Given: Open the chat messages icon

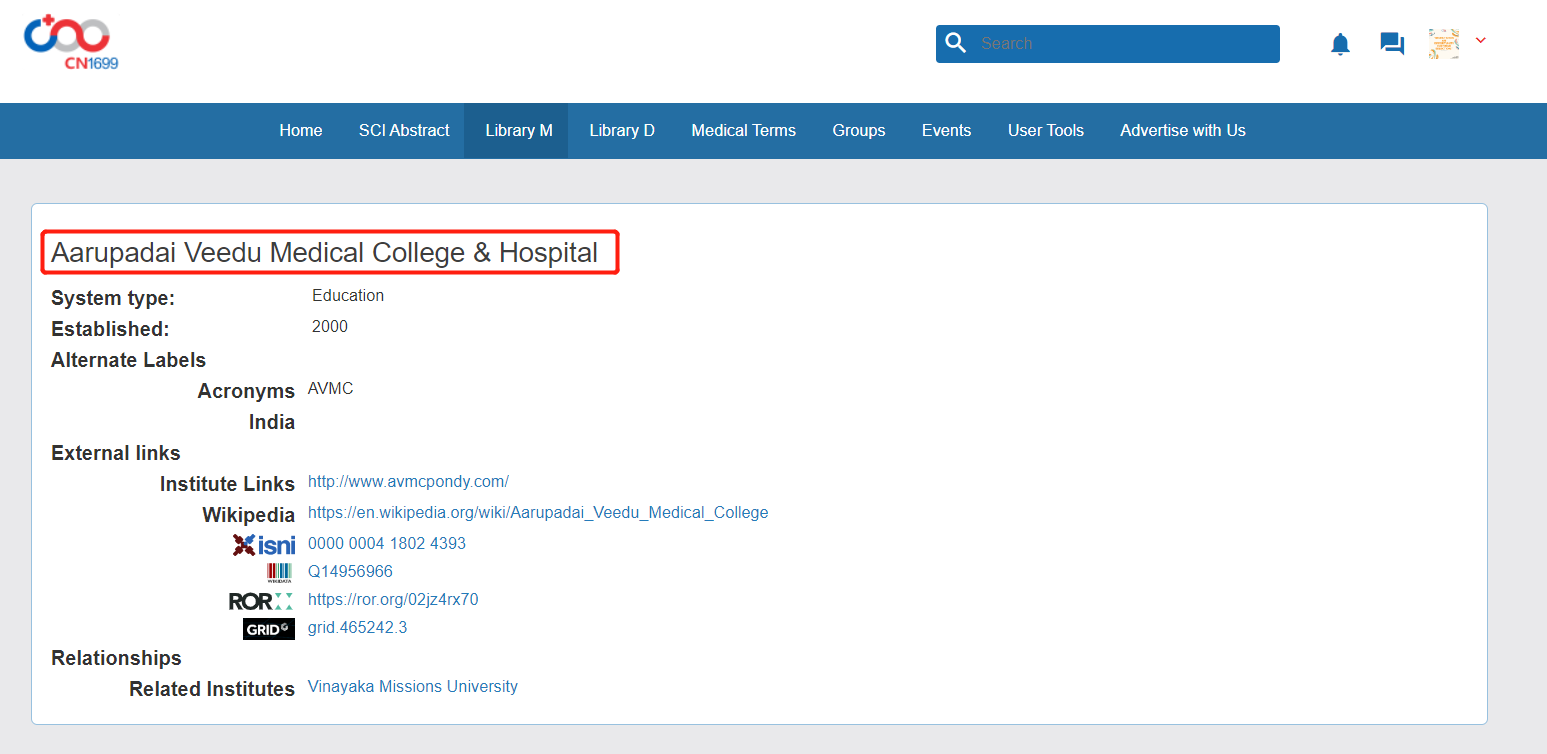Looking at the screenshot, I should click(x=1392, y=44).
